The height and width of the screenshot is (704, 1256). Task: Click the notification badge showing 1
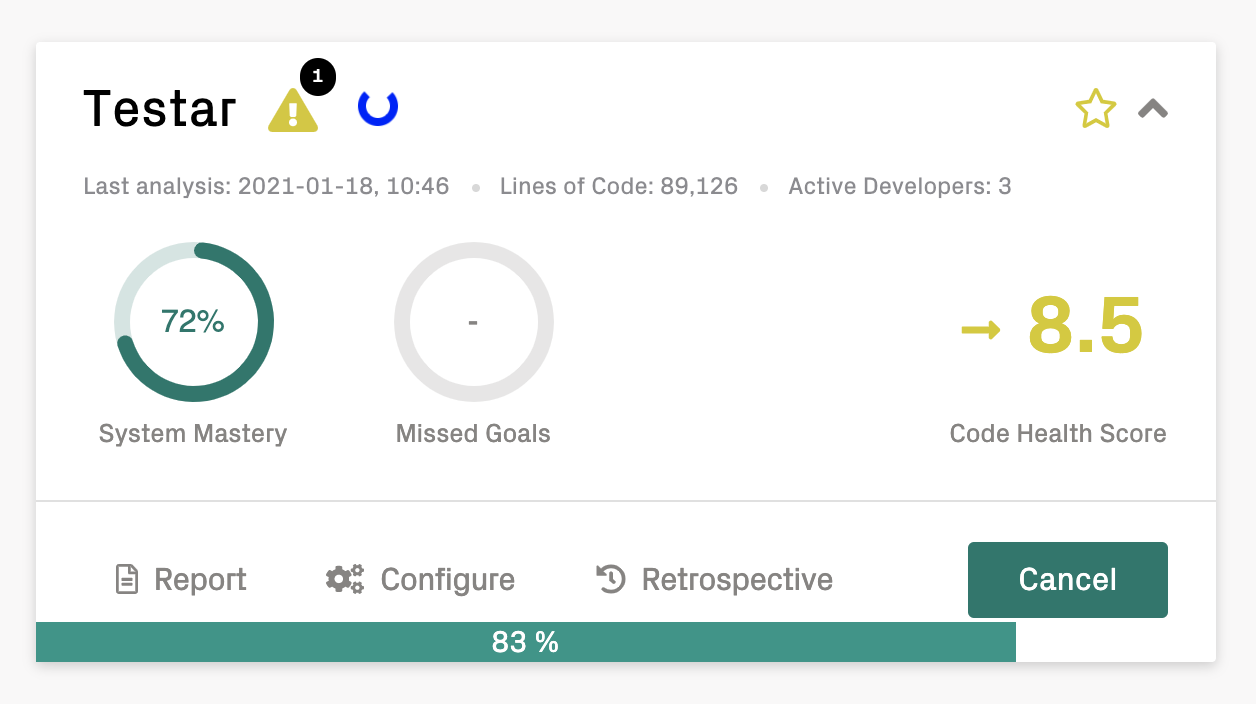[x=319, y=76]
